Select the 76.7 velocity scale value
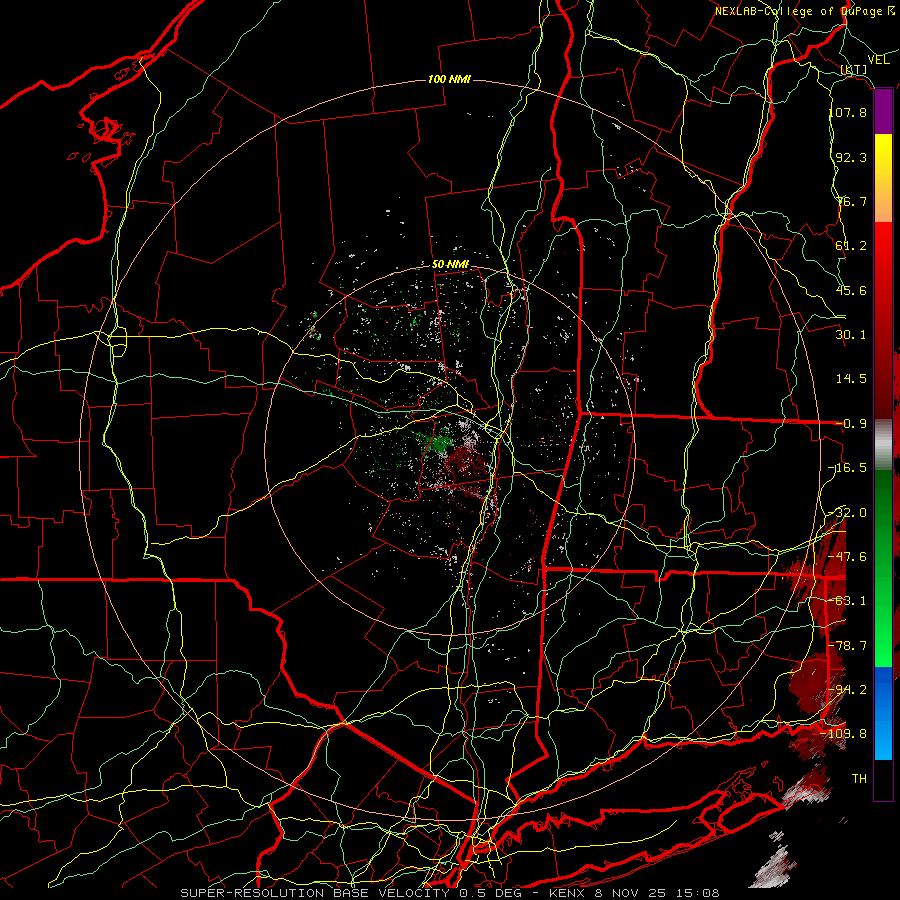Viewport: 900px width, 900px height. click(x=851, y=201)
